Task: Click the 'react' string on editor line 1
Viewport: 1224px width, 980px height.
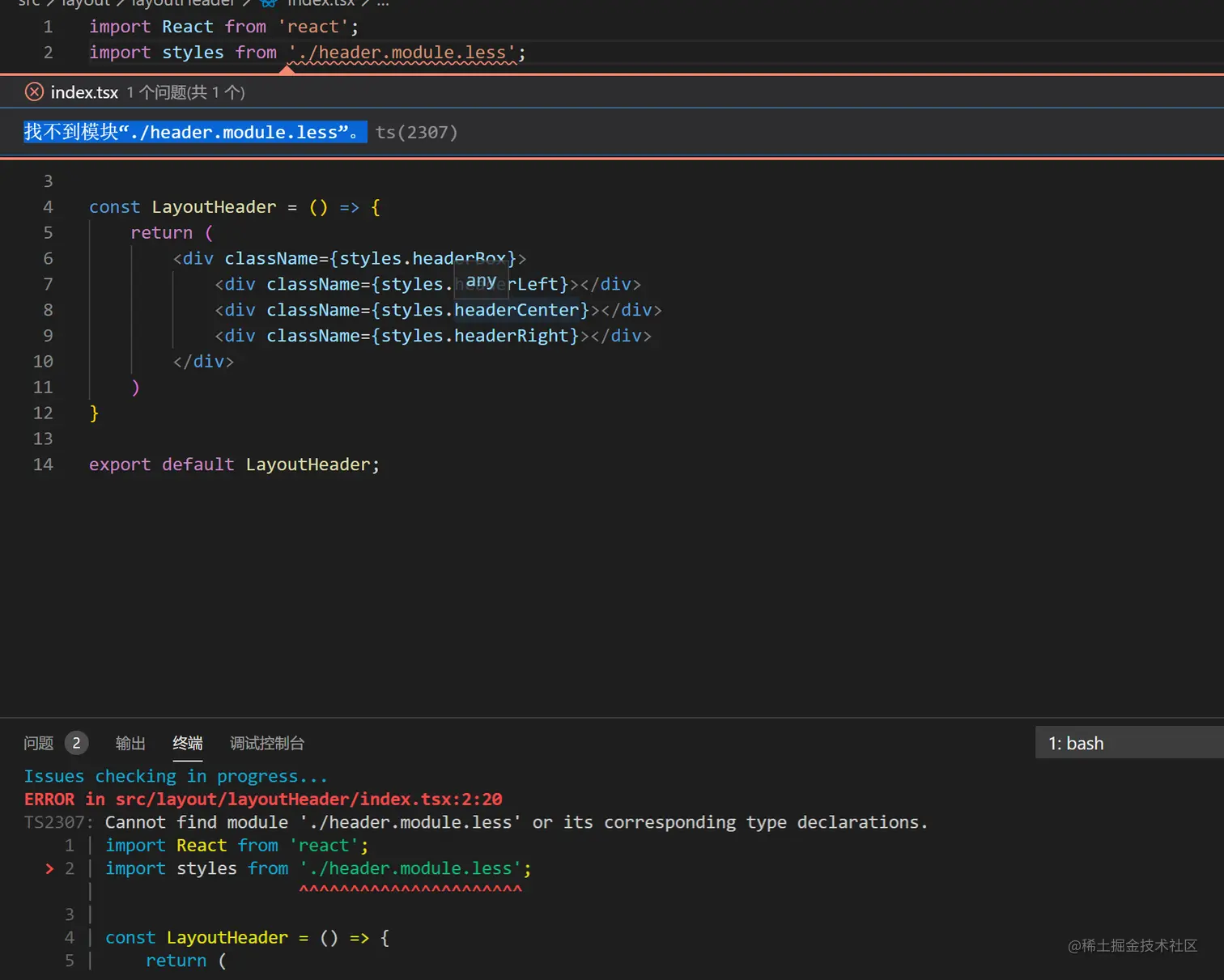Action: tap(313, 27)
